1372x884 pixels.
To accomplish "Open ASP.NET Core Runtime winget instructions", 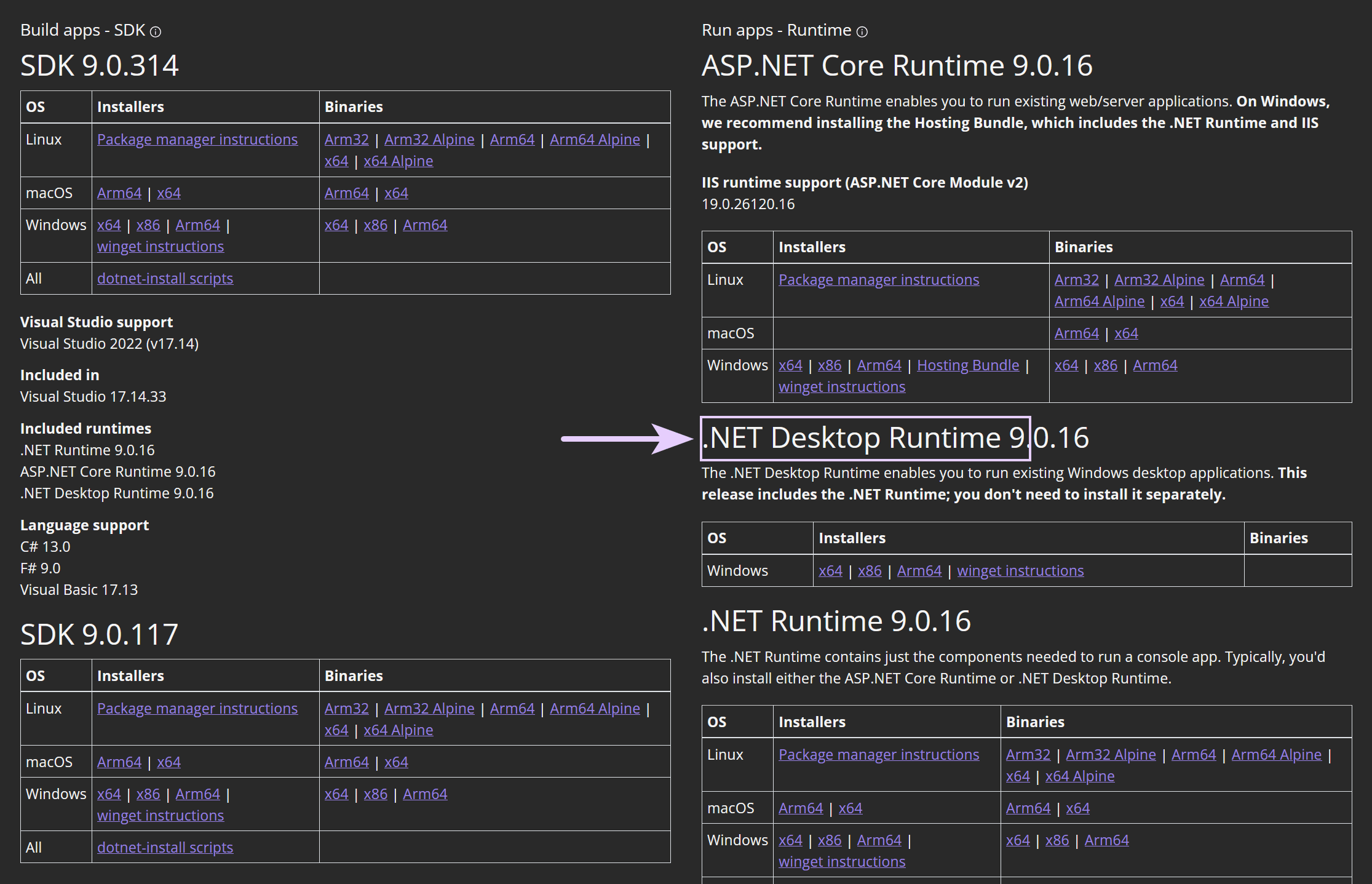I will tap(842, 387).
